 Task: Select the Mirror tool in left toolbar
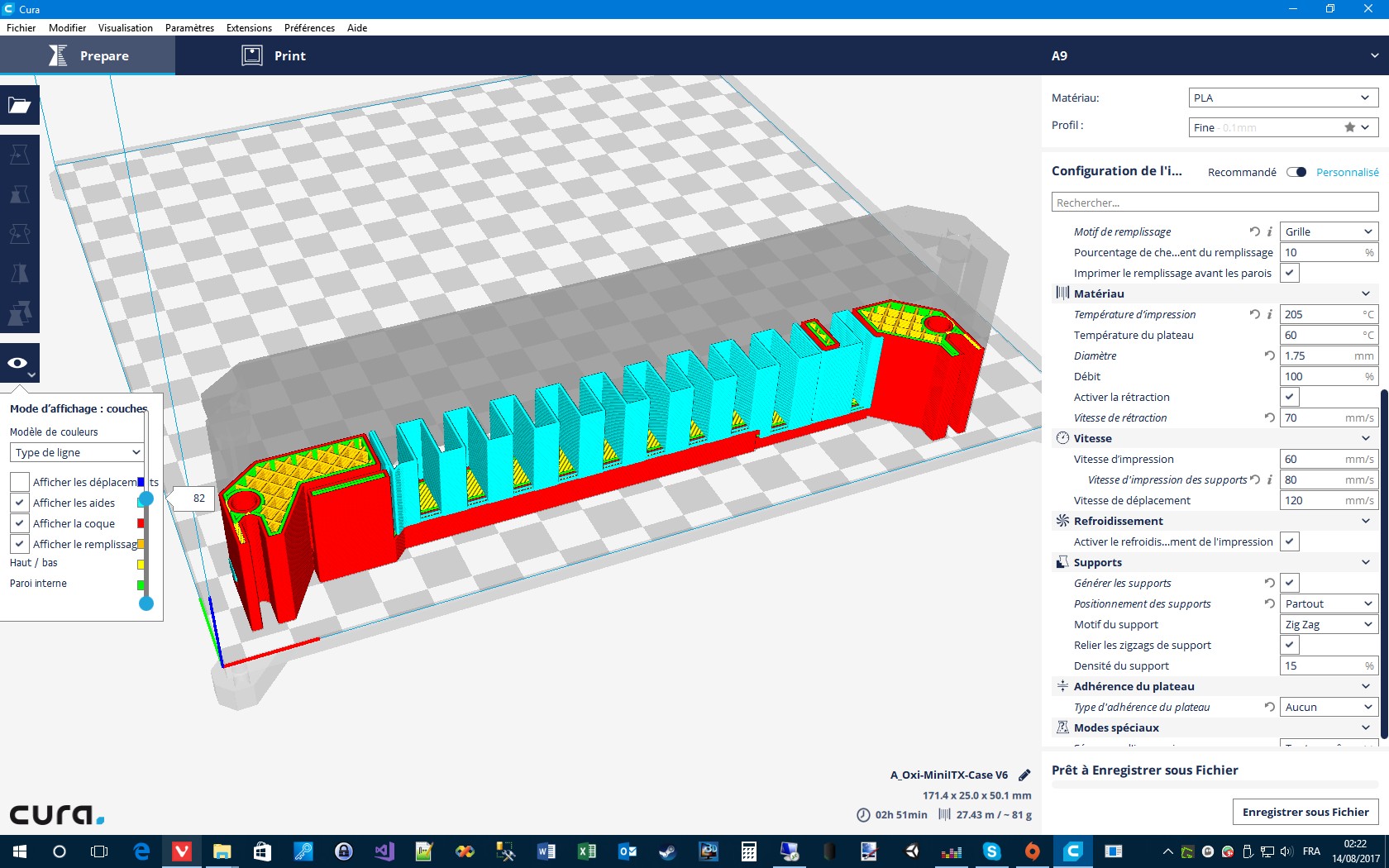pyautogui.click(x=19, y=274)
